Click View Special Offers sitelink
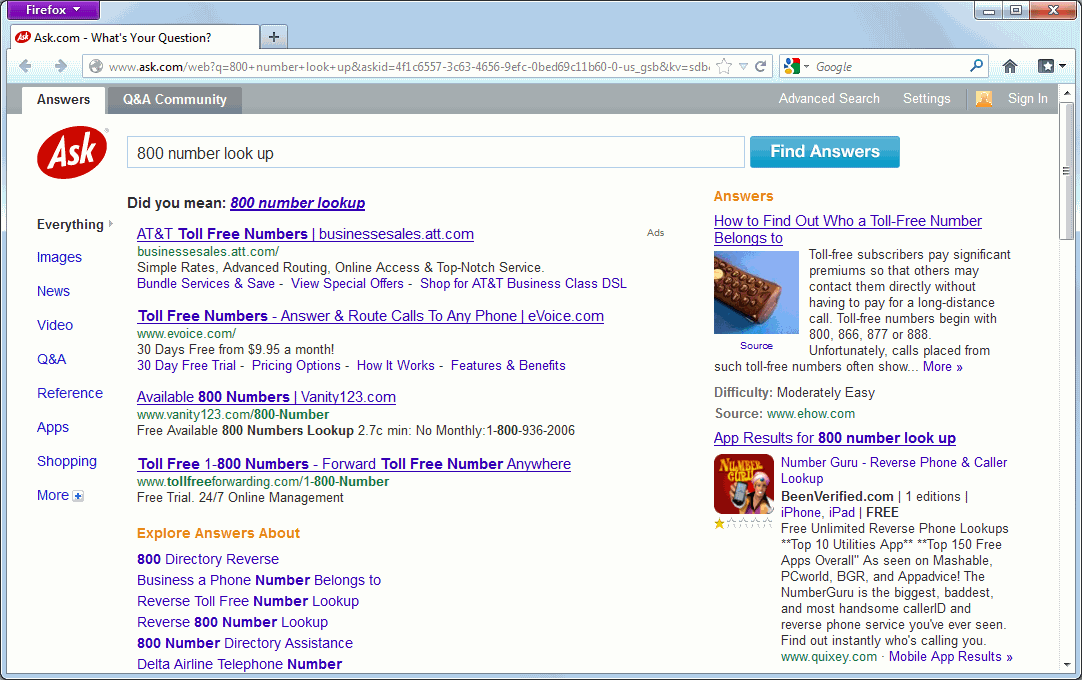1082x680 pixels. (x=347, y=284)
